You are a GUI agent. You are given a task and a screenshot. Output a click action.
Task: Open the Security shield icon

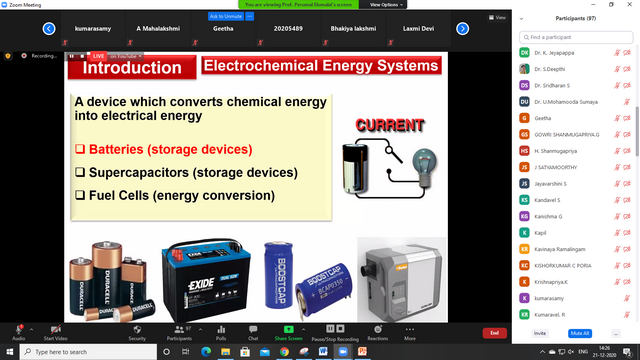137,330
